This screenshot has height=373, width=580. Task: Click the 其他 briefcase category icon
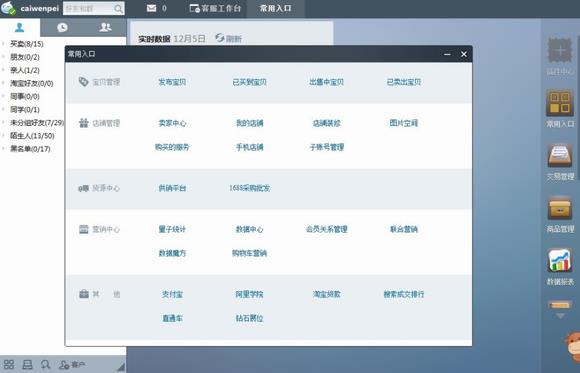pos(84,294)
